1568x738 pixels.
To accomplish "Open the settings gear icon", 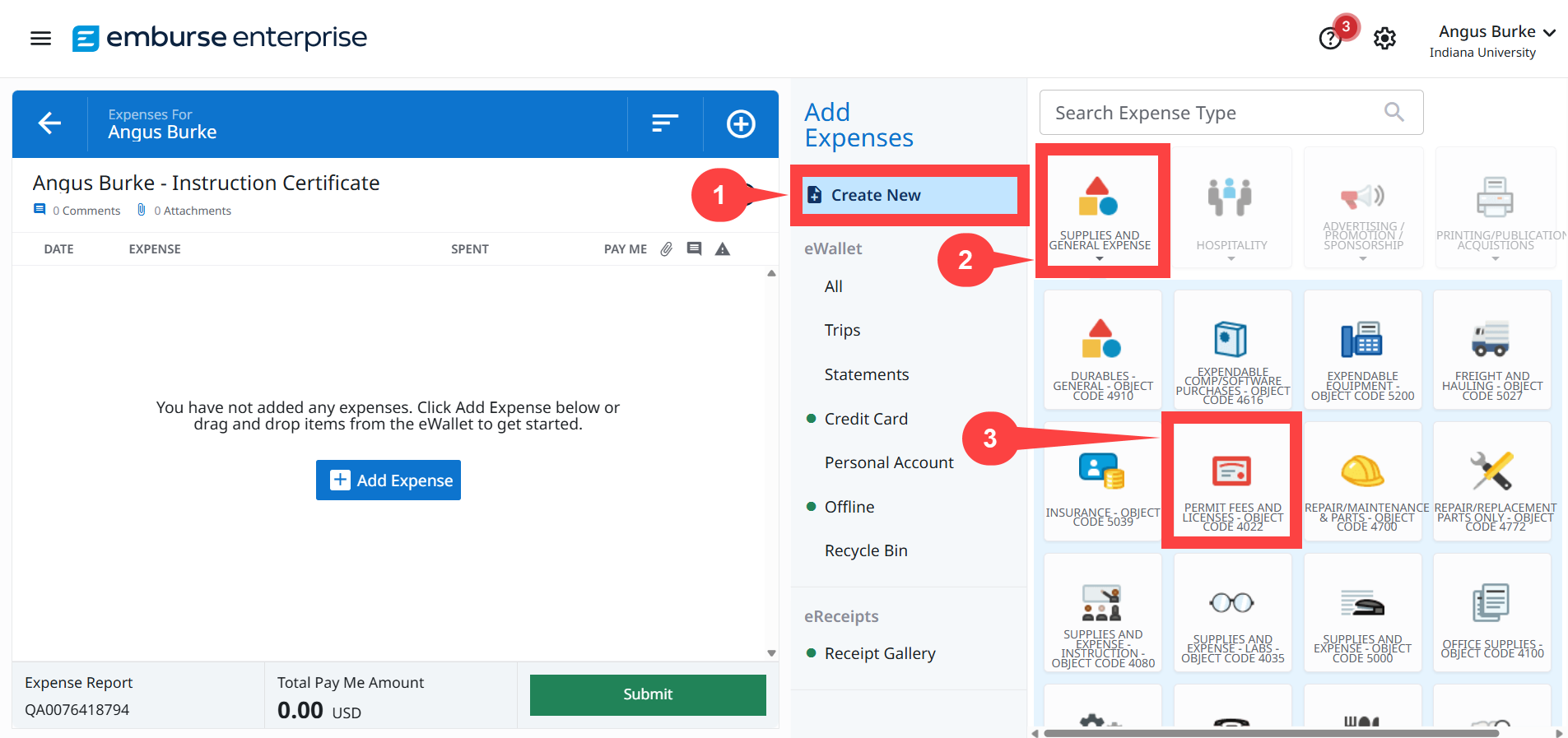I will click(1384, 39).
